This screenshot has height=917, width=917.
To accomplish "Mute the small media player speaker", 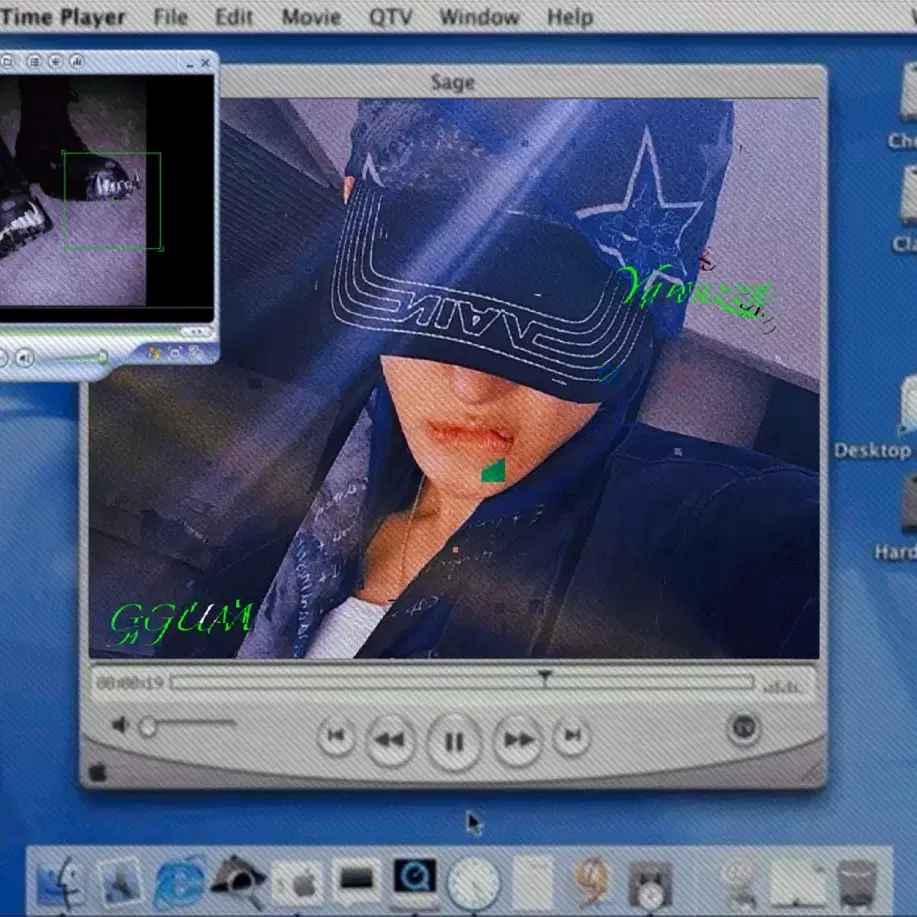I will click(x=24, y=357).
